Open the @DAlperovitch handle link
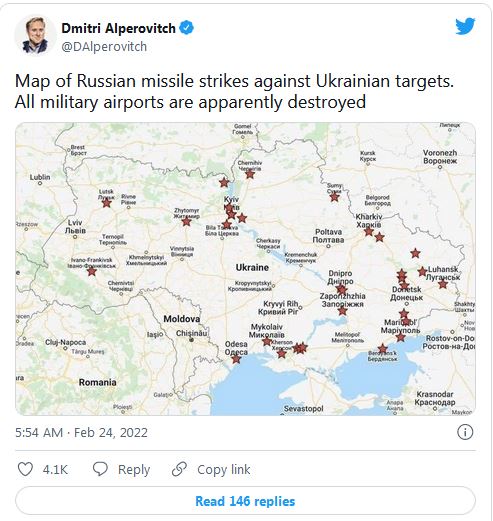Image resolution: width=493 pixels, height=521 pixels. coord(104,47)
